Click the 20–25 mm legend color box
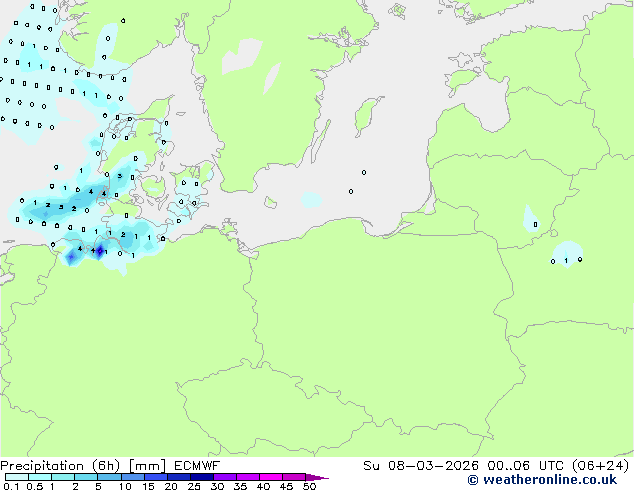Screen dimensions: 634x490 [178, 477]
